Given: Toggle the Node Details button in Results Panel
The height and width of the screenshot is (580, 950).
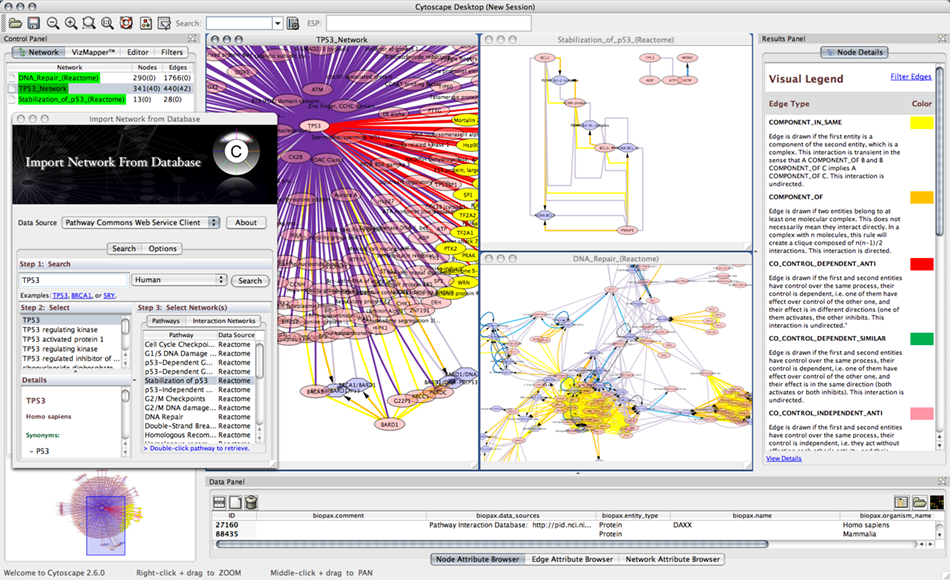Looking at the screenshot, I should (x=852, y=52).
